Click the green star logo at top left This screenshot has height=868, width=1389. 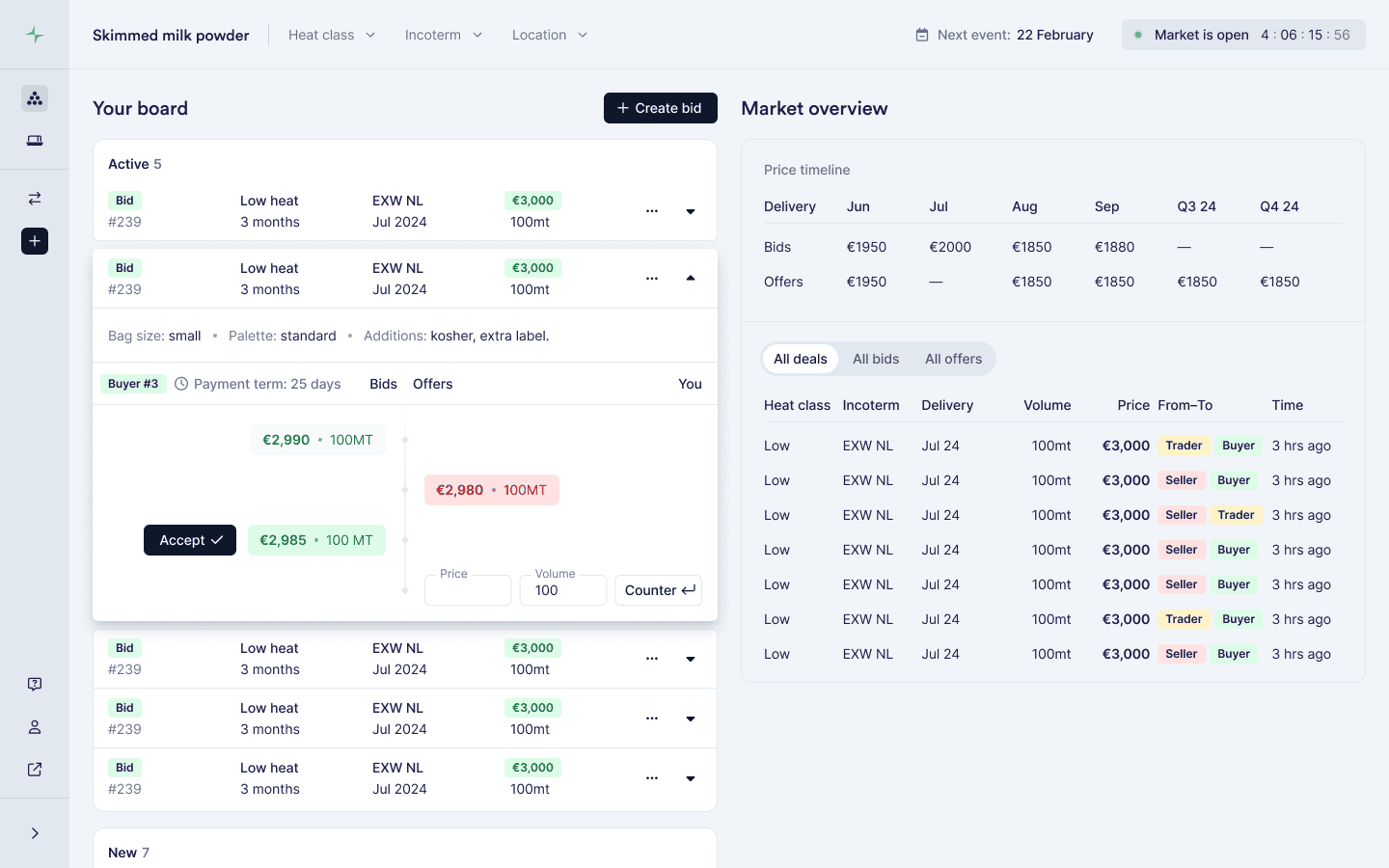(x=35, y=35)
